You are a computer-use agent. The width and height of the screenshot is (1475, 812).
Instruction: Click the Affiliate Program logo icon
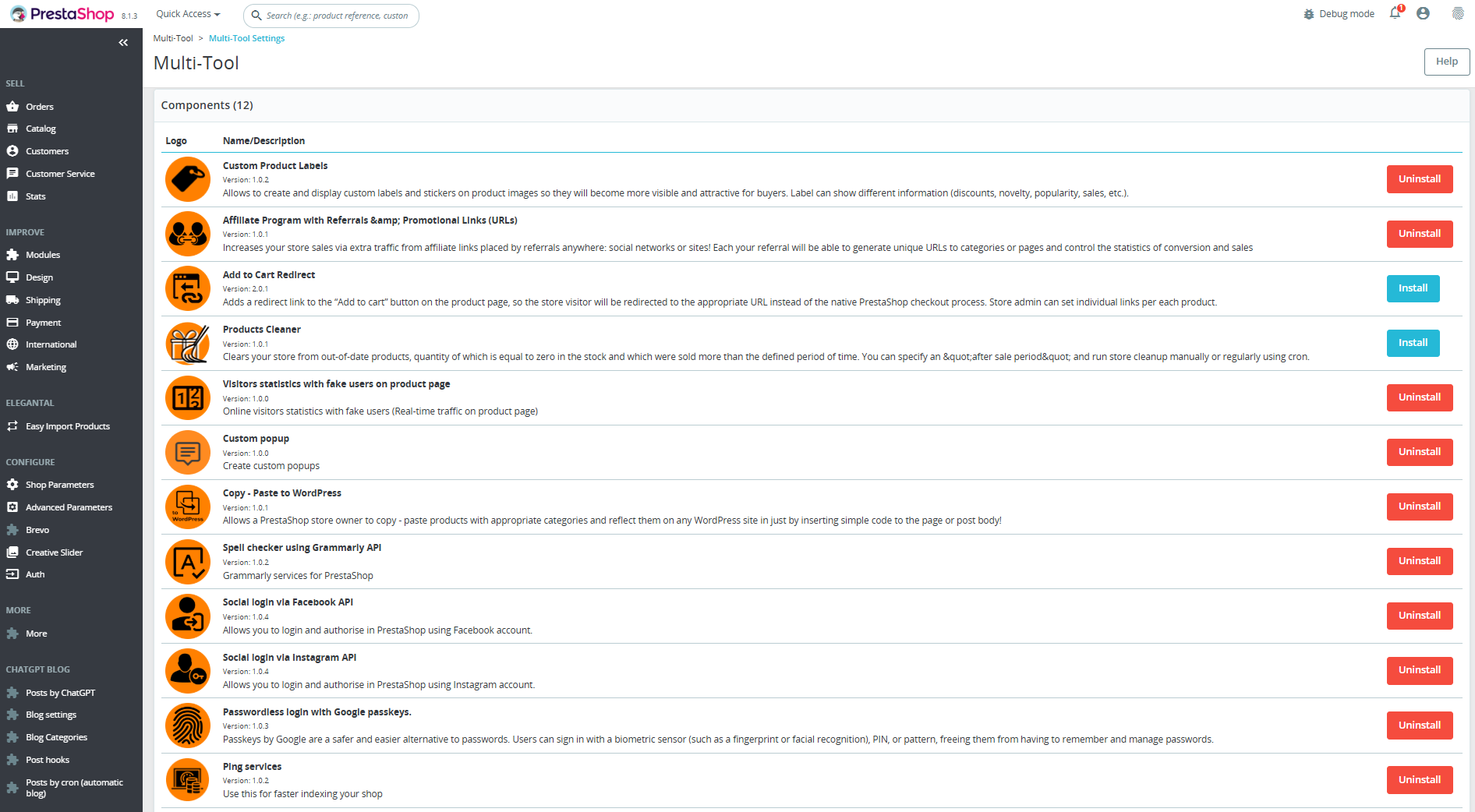188,234
